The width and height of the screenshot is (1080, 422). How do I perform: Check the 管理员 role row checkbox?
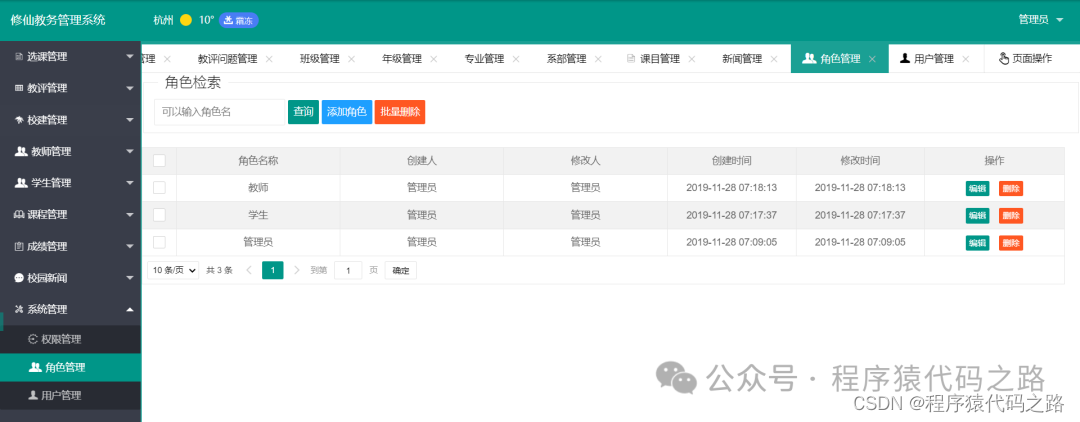point(159,242)
